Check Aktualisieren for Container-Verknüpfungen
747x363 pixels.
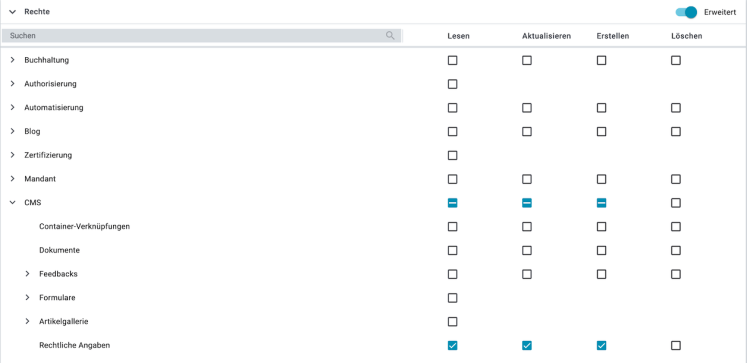tap(527, 227)
